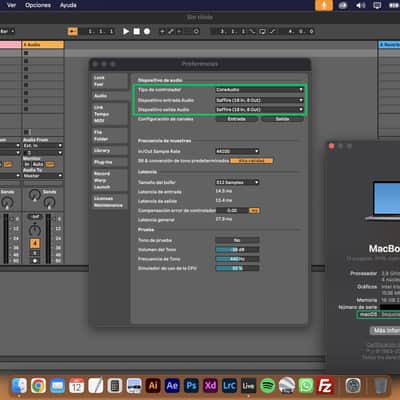Select the Licenses Maintenance preferences tab
400x400 pixels.
tap(109, 202)
